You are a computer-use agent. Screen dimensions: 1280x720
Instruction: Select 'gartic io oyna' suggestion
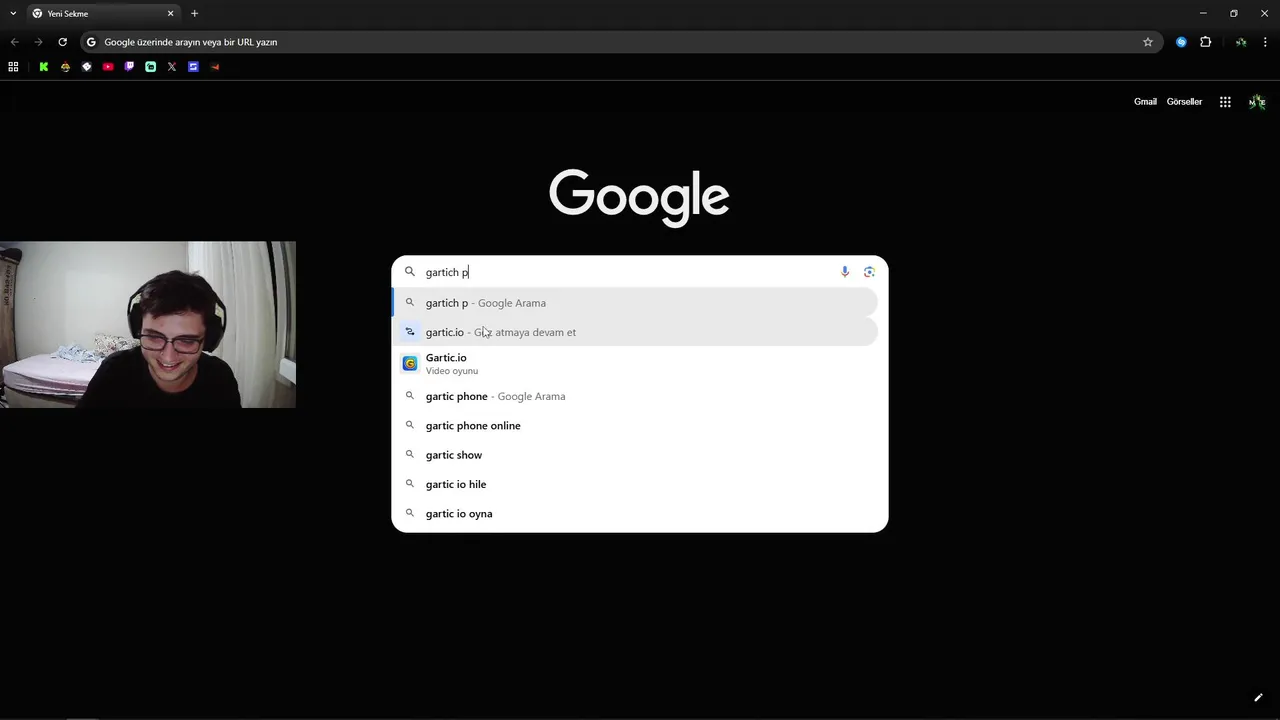635,514
